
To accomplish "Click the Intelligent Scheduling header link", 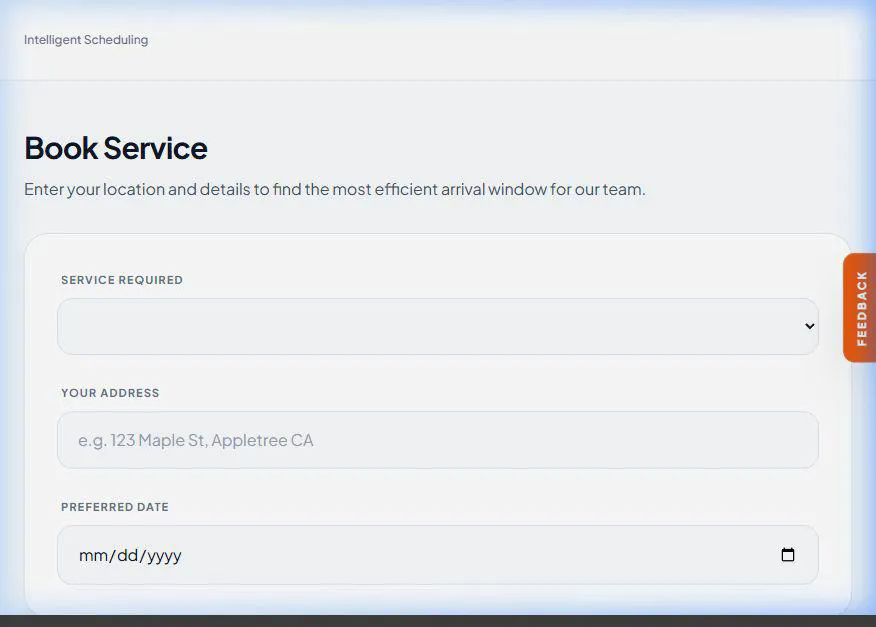I will pos(86,40).
